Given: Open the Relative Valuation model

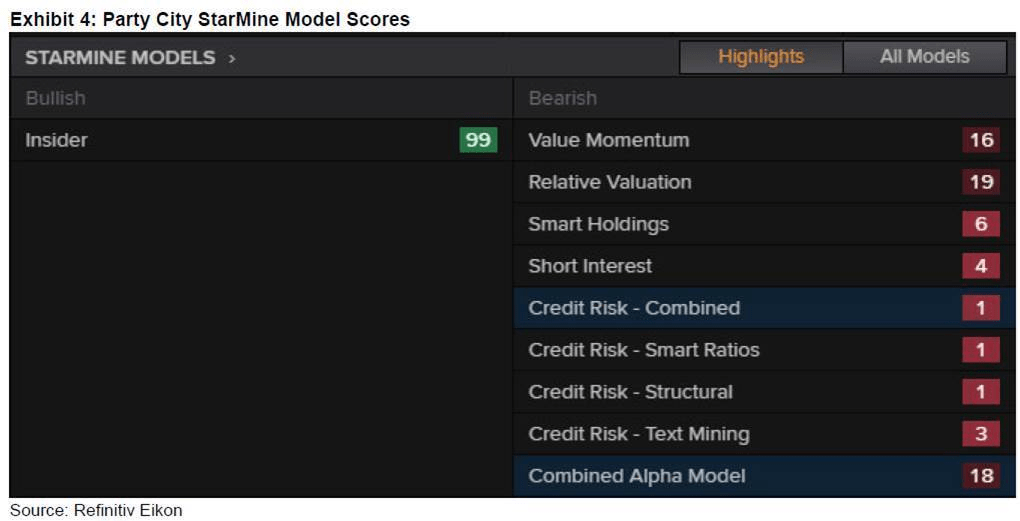Looking at the screenshot, I should point(609,182).
